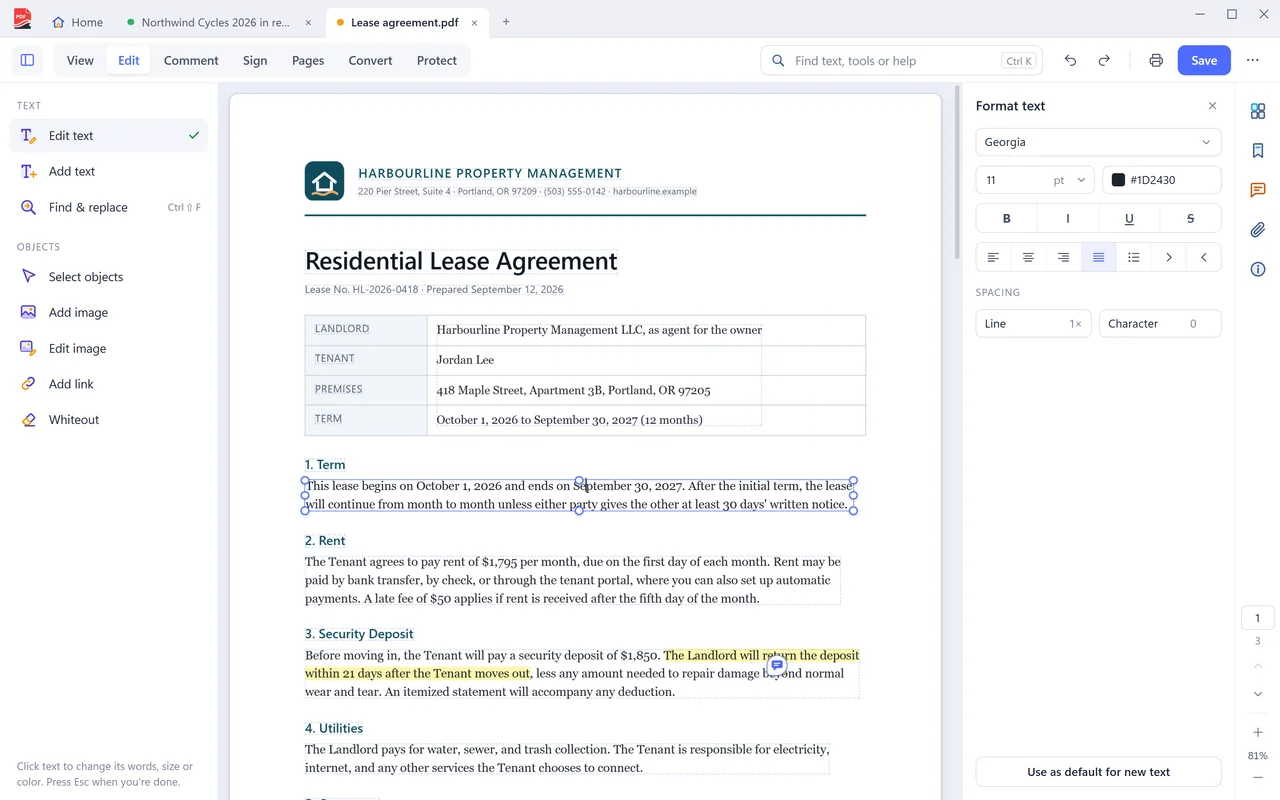Open the tools grid in the right rail
1280x800 pixels.
coord(1258,111)
